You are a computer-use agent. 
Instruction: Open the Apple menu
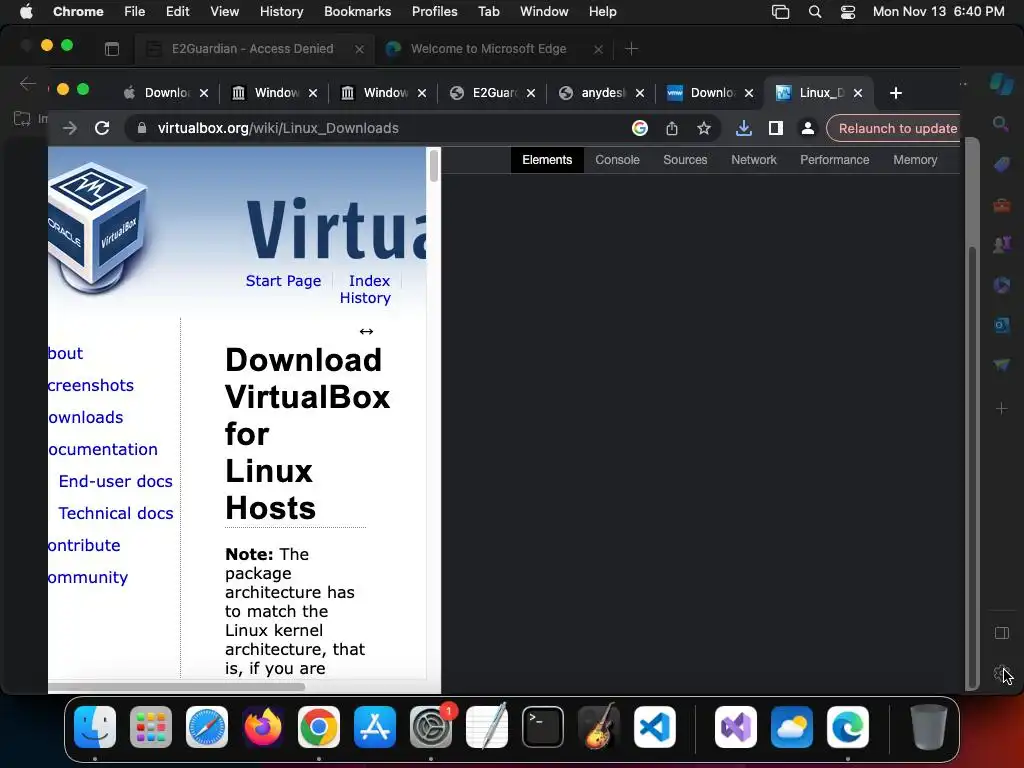tap(26, 12)
